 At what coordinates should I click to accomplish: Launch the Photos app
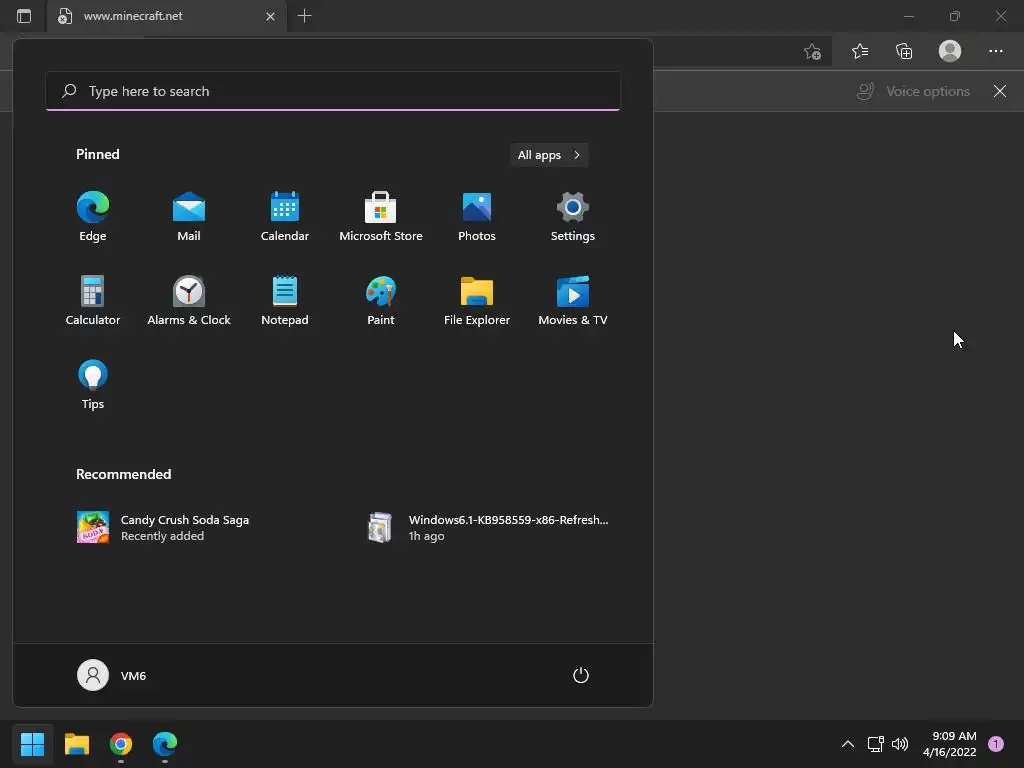point(477,217)
